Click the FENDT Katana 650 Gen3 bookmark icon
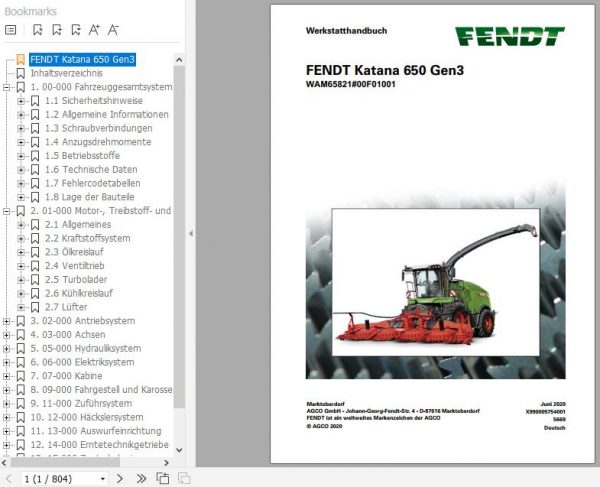Viewport: 600px width, 487px height. pyautogui.click(x=21, y=59)
